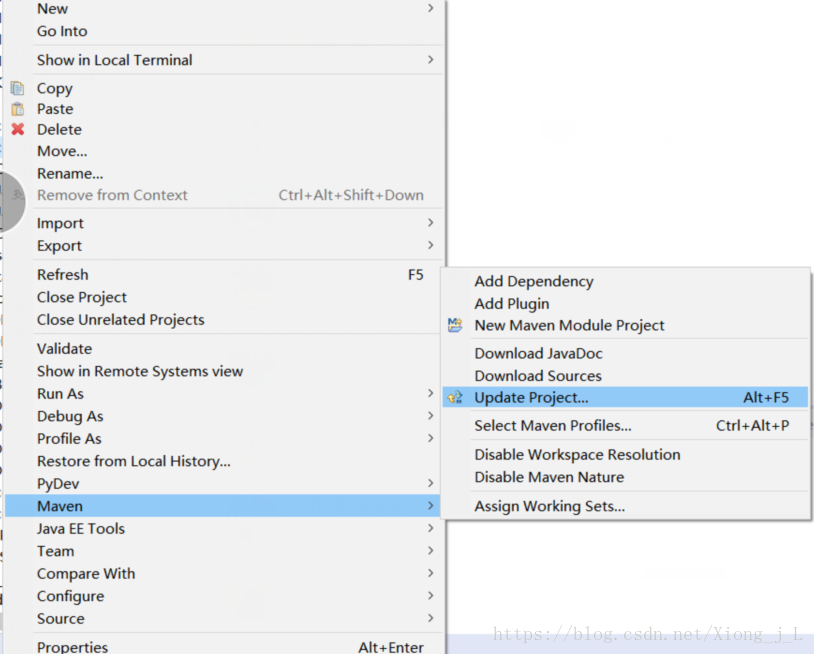Expand the Run As submenu arrow
The height and width of the screenshot is (654, 814).
click(x=430, y=393)
